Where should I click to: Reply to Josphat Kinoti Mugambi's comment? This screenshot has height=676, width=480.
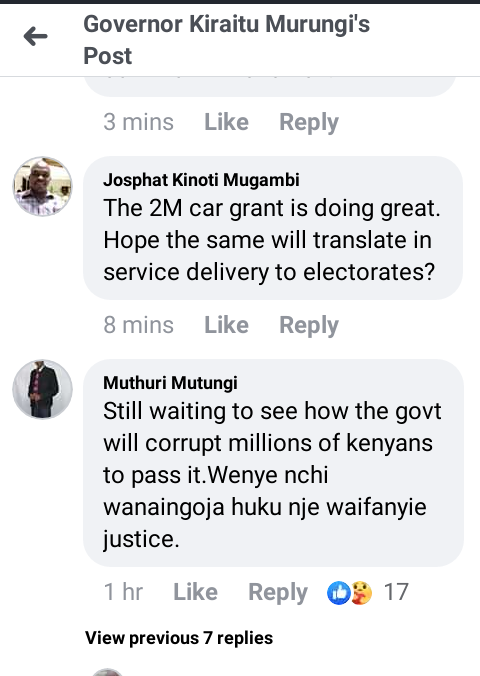tap(309, 326)
